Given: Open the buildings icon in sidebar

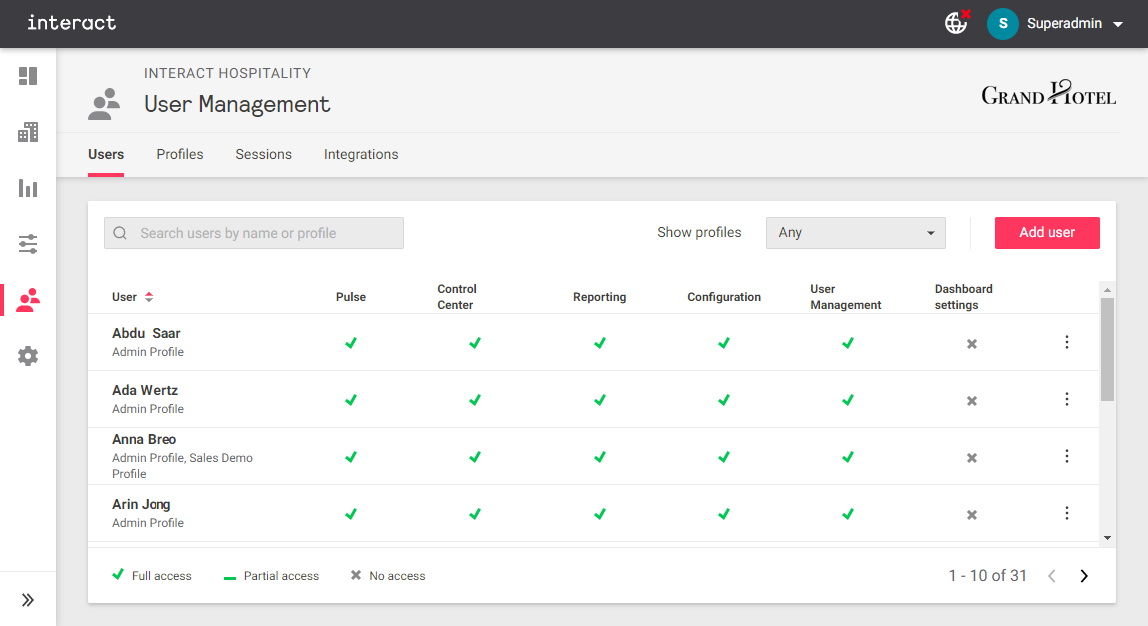Looking at the screenshot, I should pos(28,133).
